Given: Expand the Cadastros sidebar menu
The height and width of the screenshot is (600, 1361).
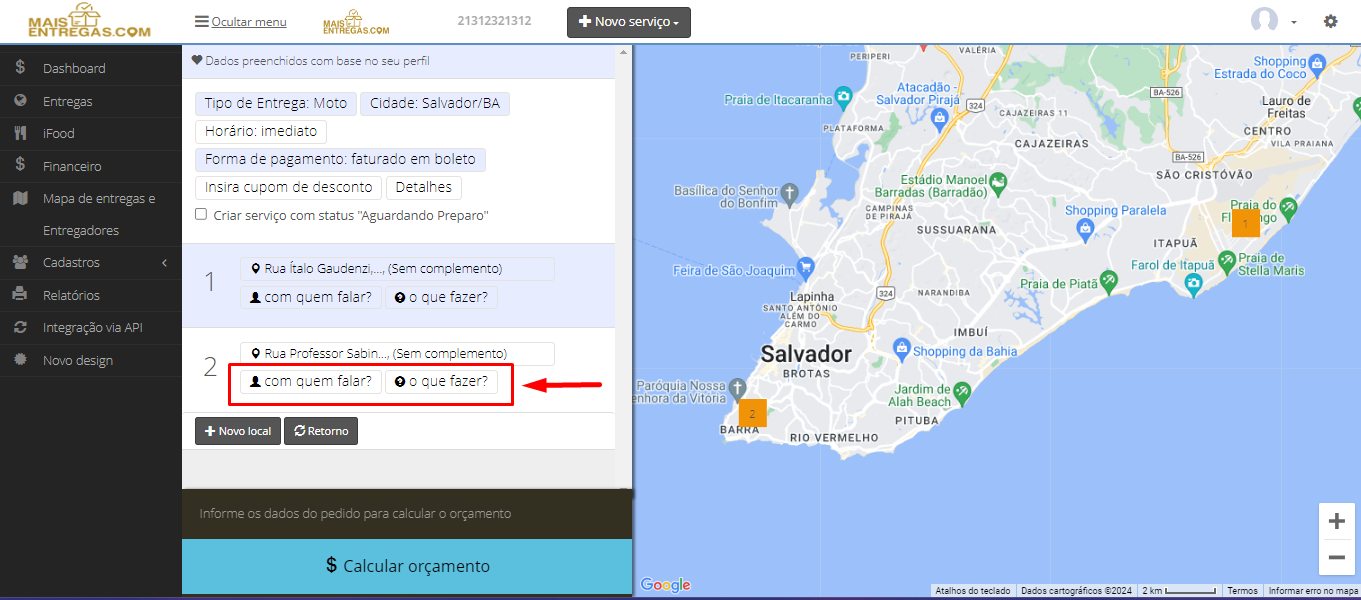Looking at the screenshot, I should pos(91,262).
